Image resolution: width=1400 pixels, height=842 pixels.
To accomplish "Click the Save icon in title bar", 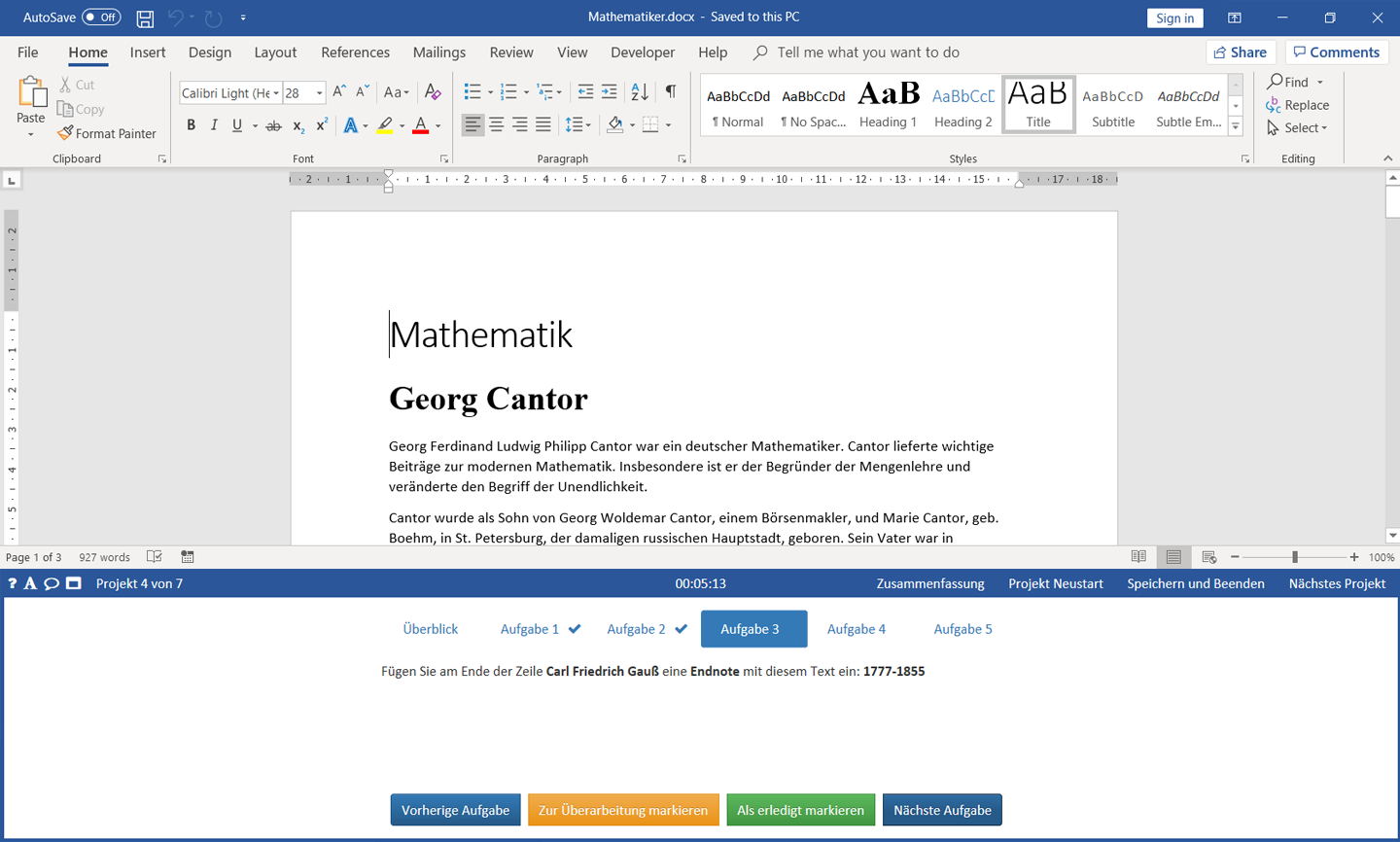I will pos(145,18).
